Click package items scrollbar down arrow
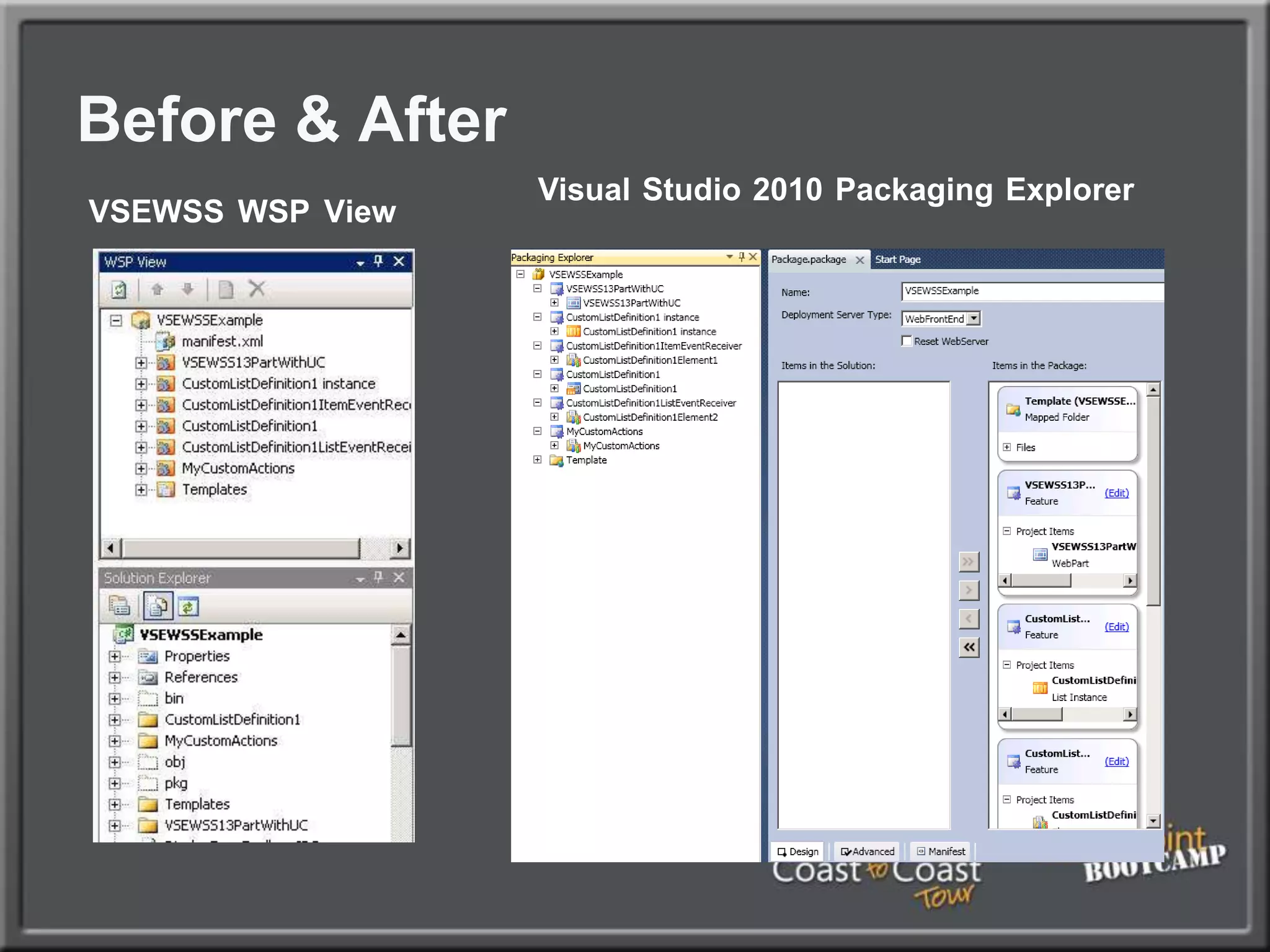The image size is (1270, 952). click(1153, 821)
